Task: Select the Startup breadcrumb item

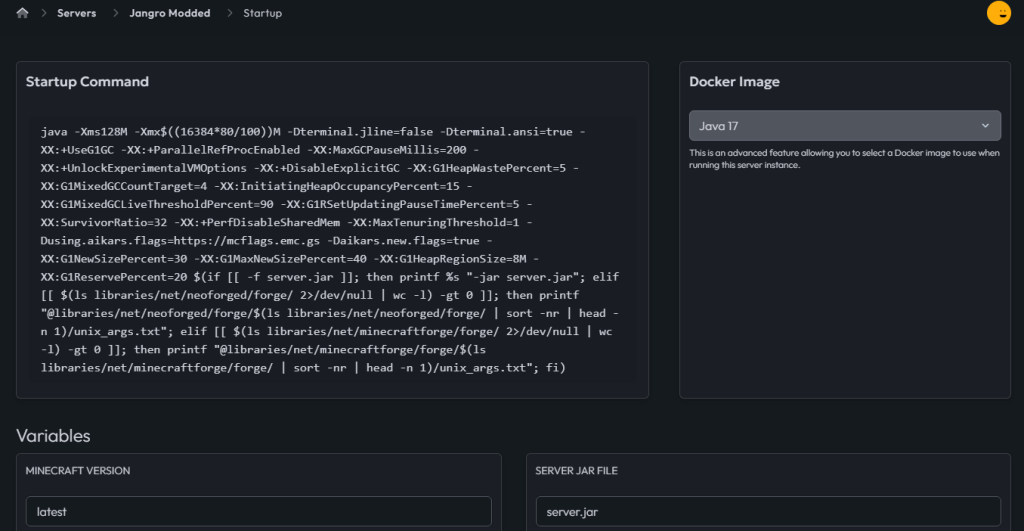Action: (x=263, y=13)
